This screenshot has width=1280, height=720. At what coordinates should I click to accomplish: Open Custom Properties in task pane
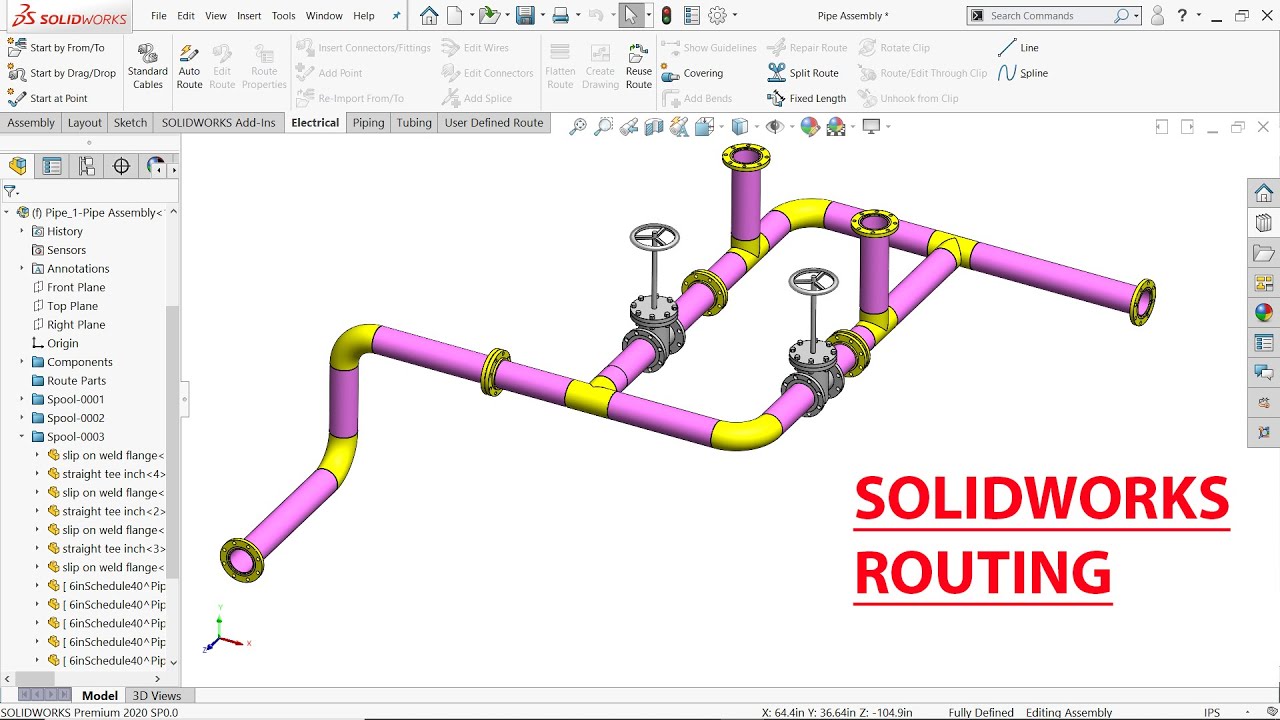pos(1264,343)
